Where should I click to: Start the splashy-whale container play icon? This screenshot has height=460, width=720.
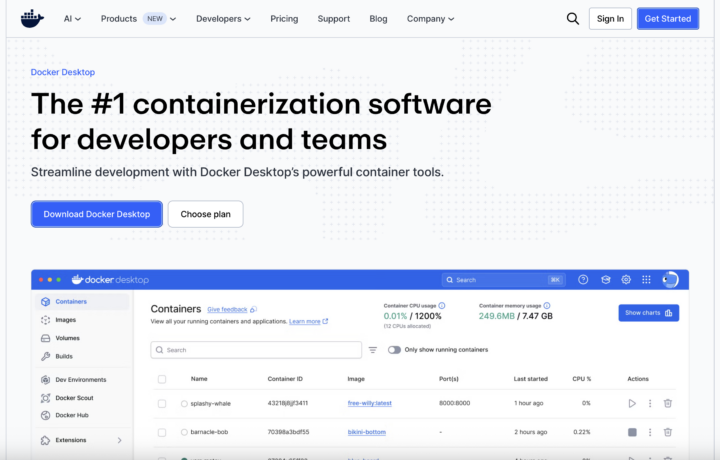point(632,404)
